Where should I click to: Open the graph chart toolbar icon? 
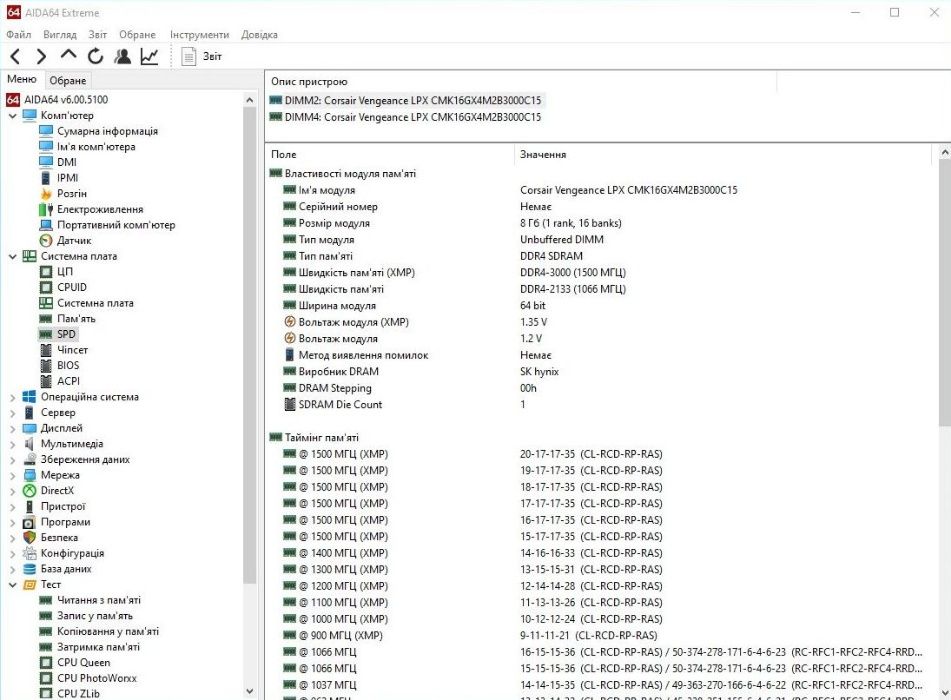click(149, 56)
